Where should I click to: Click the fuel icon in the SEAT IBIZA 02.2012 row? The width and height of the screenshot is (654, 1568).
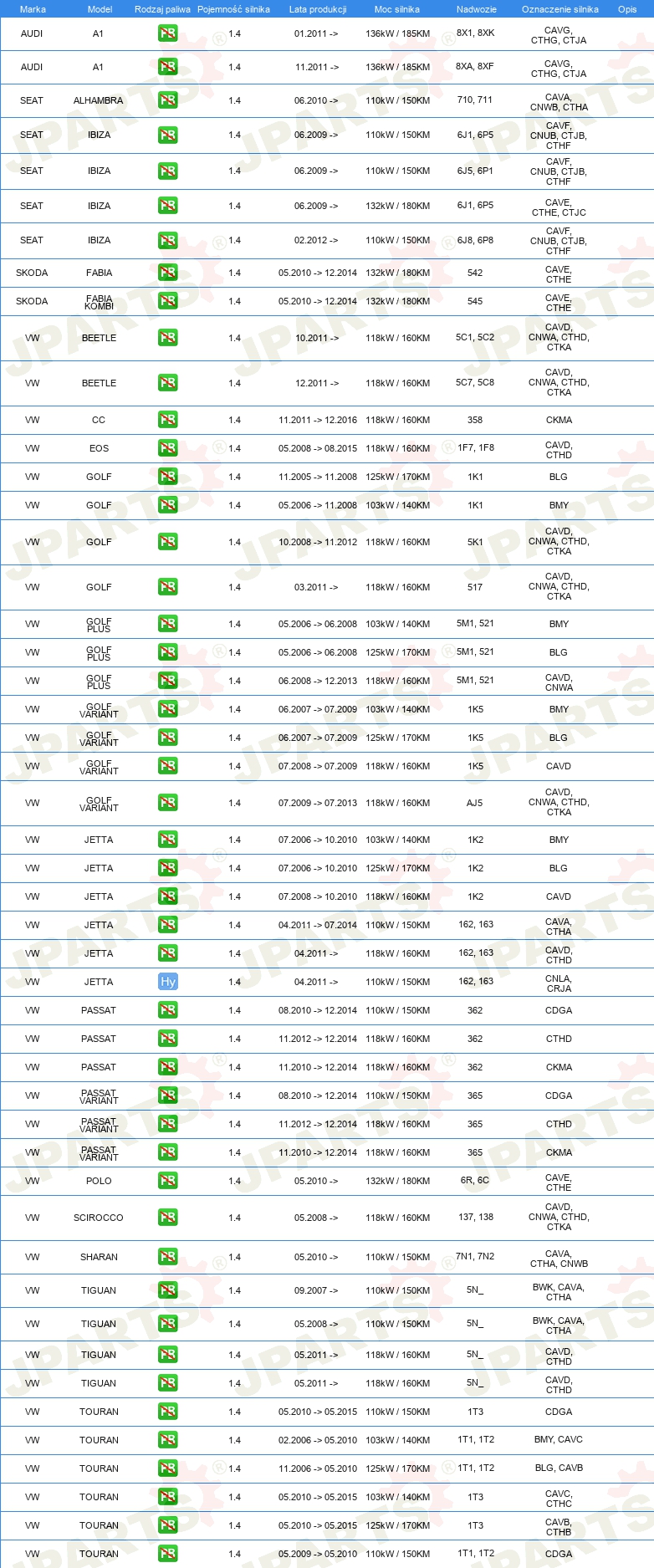168,240
